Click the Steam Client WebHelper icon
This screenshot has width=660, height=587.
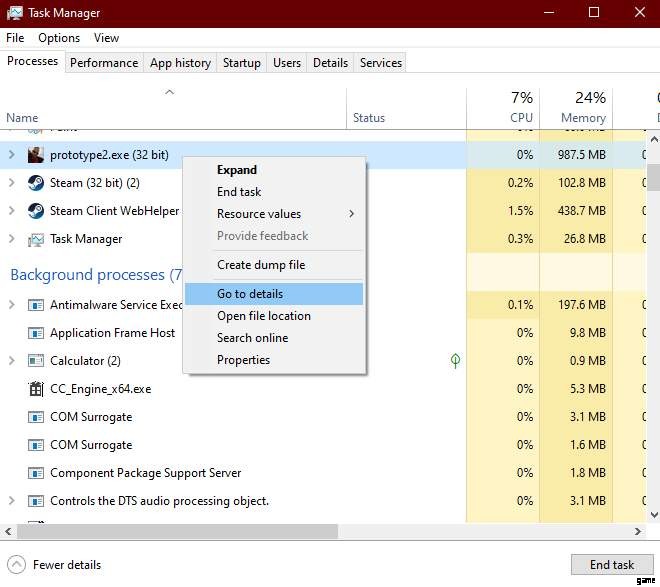pyautogui.click(x=36, y=211)
